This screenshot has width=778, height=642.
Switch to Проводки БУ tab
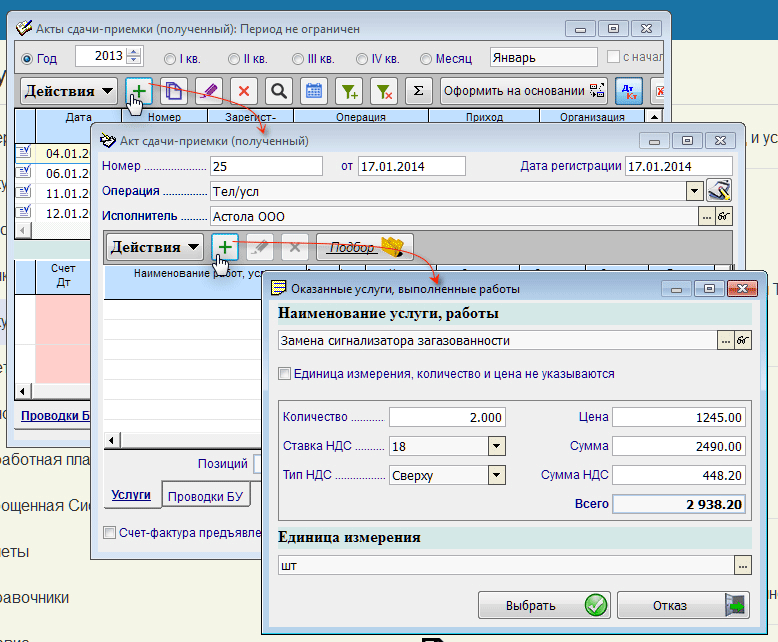click(205, 496)
